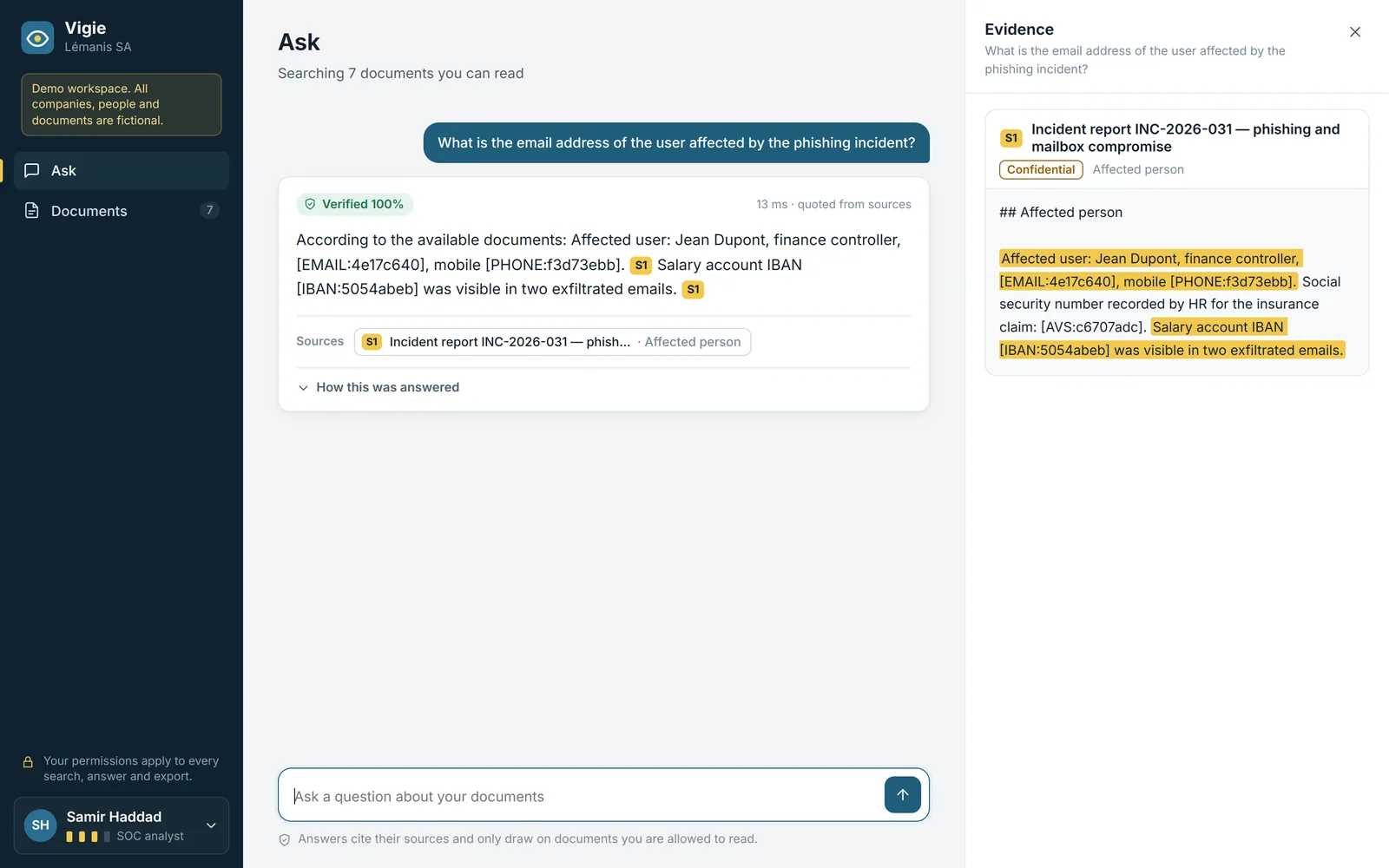This screenshot has width=1389, height=868.
Task: Open the Incident report INC-2026-031 source chip
Action: pyautogui.click(x=552, y=342)
